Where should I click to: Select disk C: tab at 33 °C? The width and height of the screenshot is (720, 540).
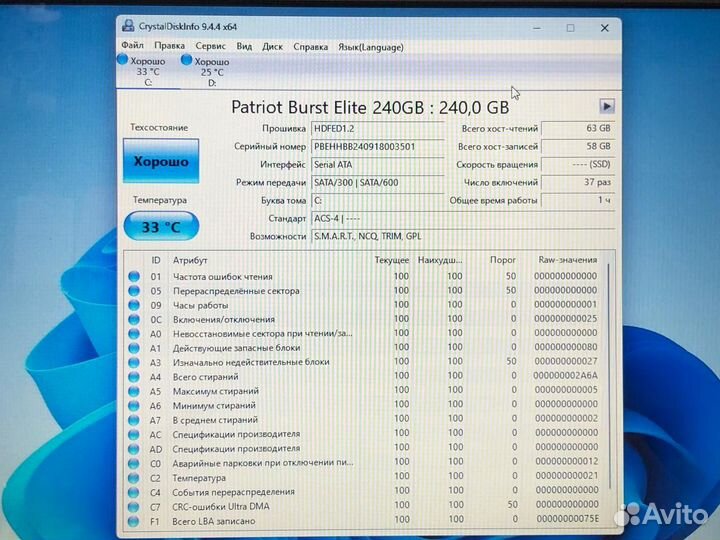tap(148, 71)
